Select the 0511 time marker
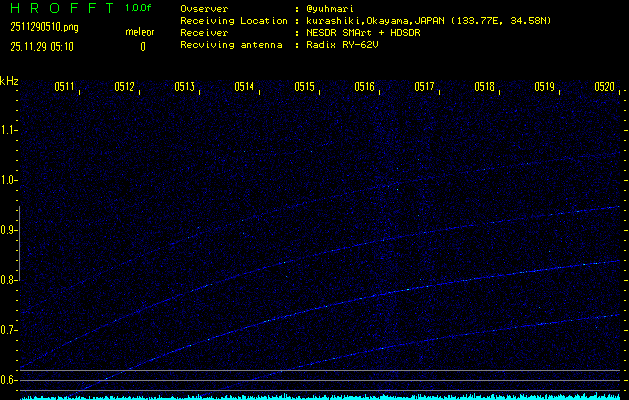The height and width of the screenshot is (400, 629). pyautogui.click(x=64, y=87)
